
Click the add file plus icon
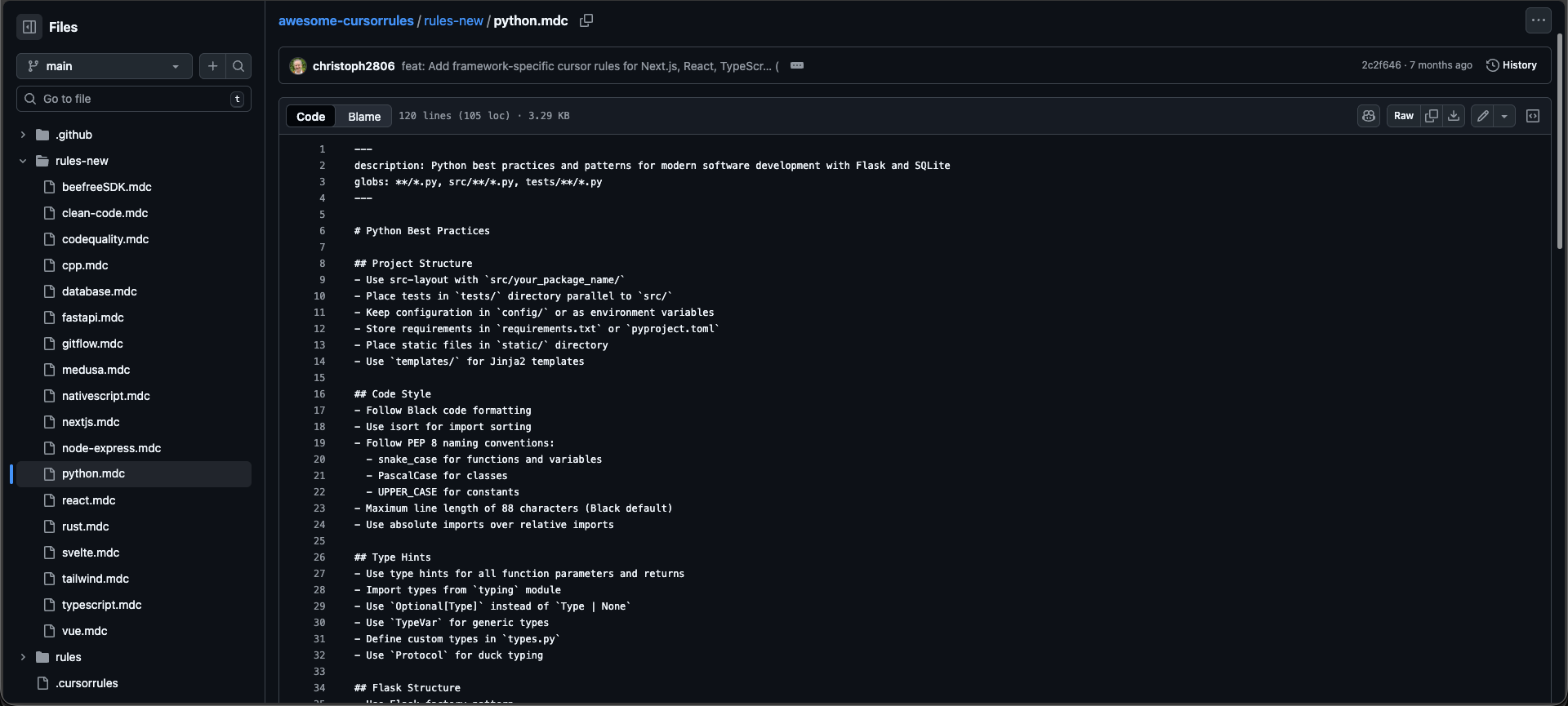(212, 66)
